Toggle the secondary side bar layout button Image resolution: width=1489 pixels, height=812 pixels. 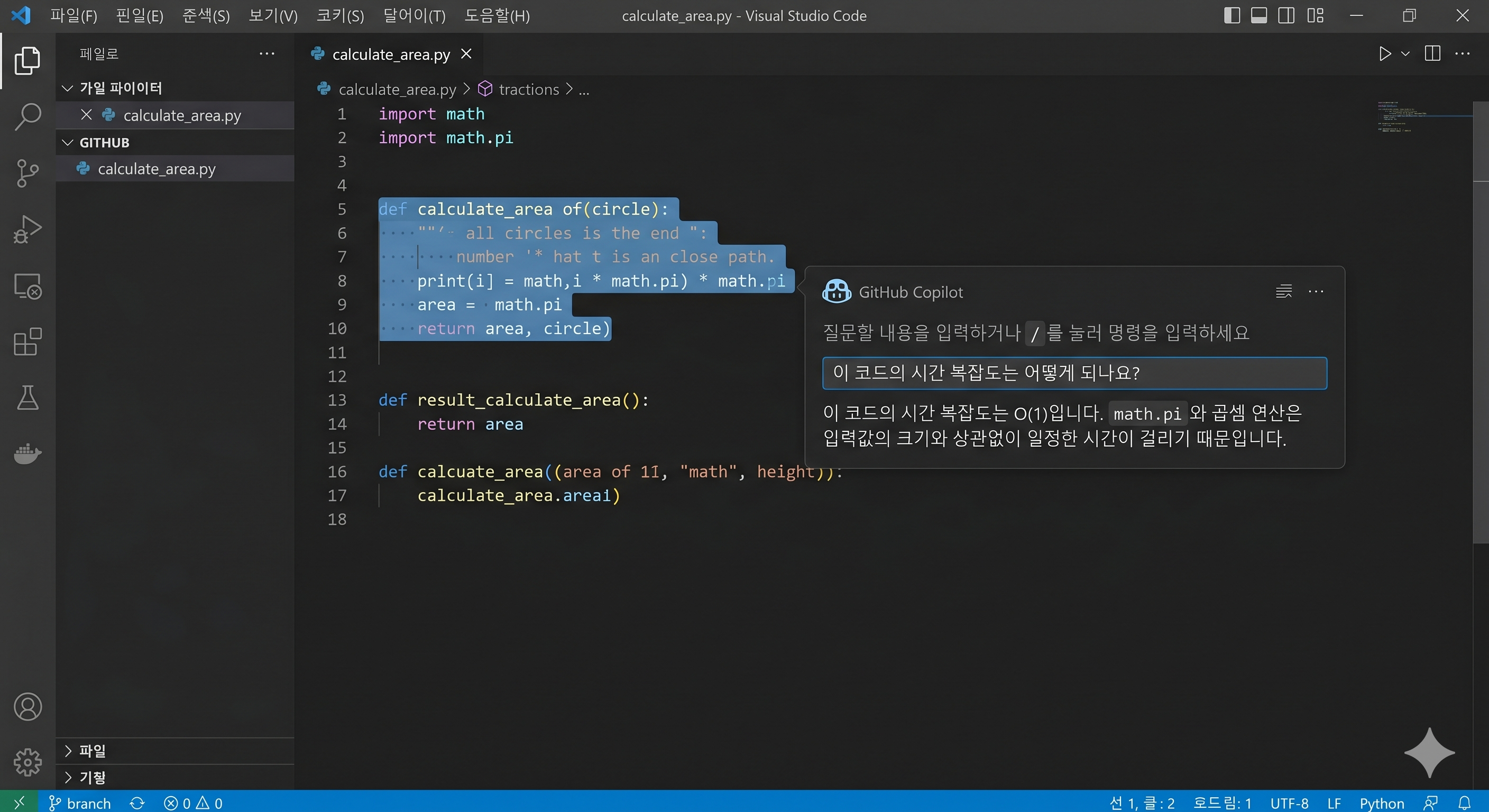(1286, 16)
